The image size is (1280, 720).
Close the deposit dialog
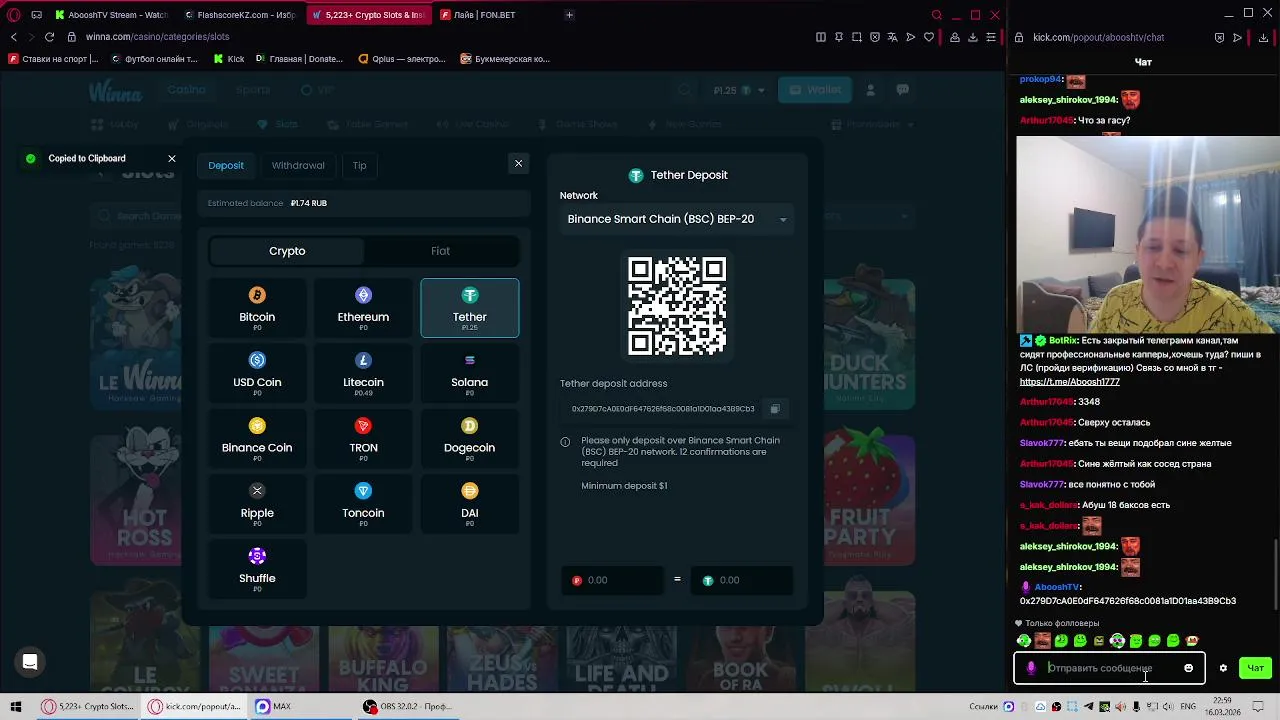[x=518, y=163]
